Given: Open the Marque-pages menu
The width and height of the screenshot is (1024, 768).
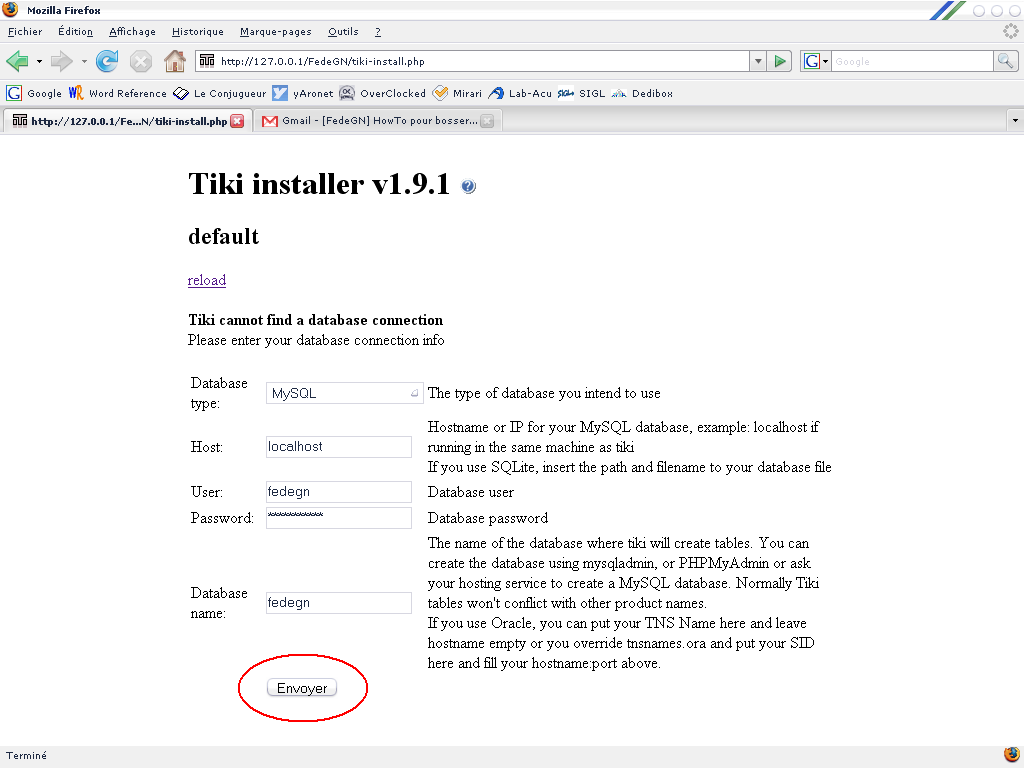Looking at the screenshot, I should click(x=276, y=32).
